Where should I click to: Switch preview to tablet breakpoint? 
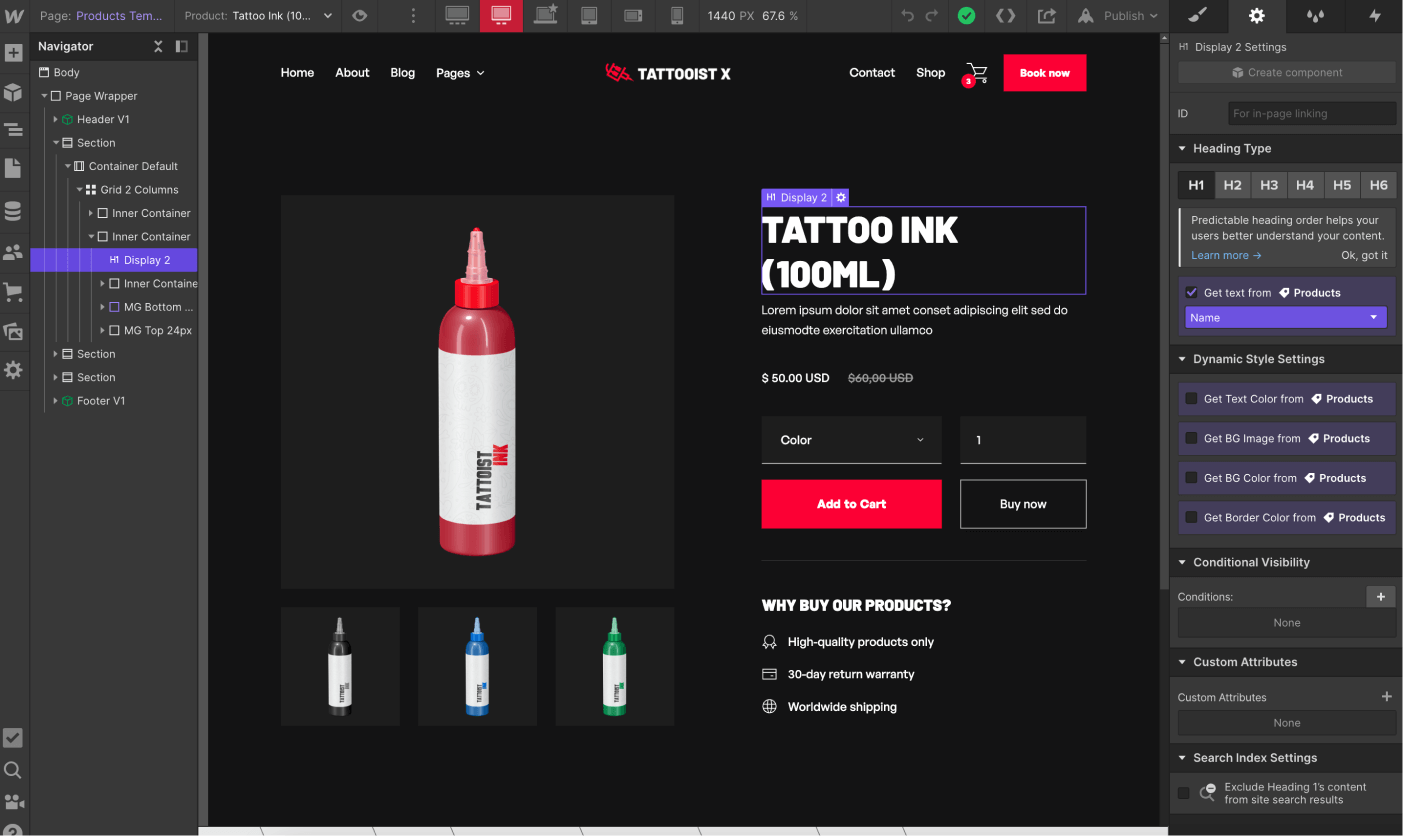[589, 16]
